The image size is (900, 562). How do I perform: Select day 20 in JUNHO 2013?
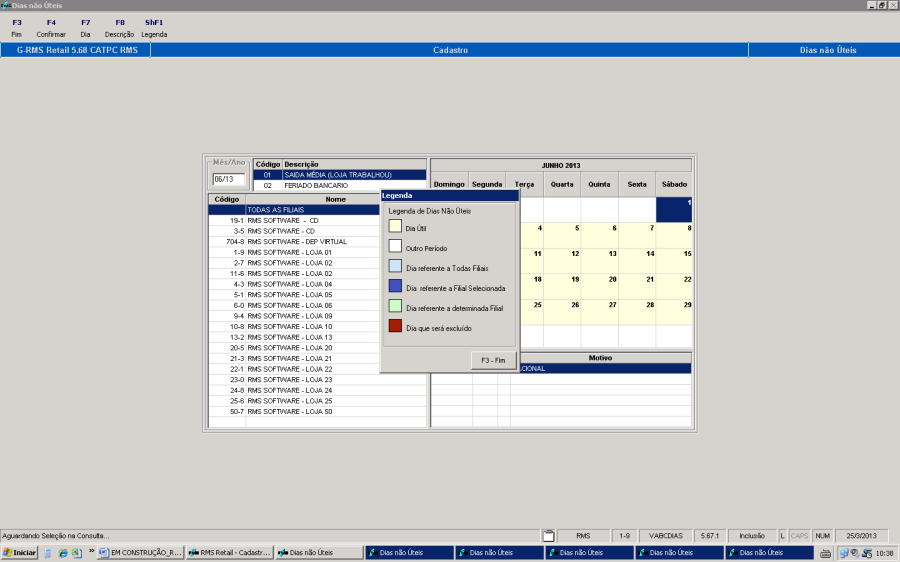pyautogui.click(x=599, y=287)
